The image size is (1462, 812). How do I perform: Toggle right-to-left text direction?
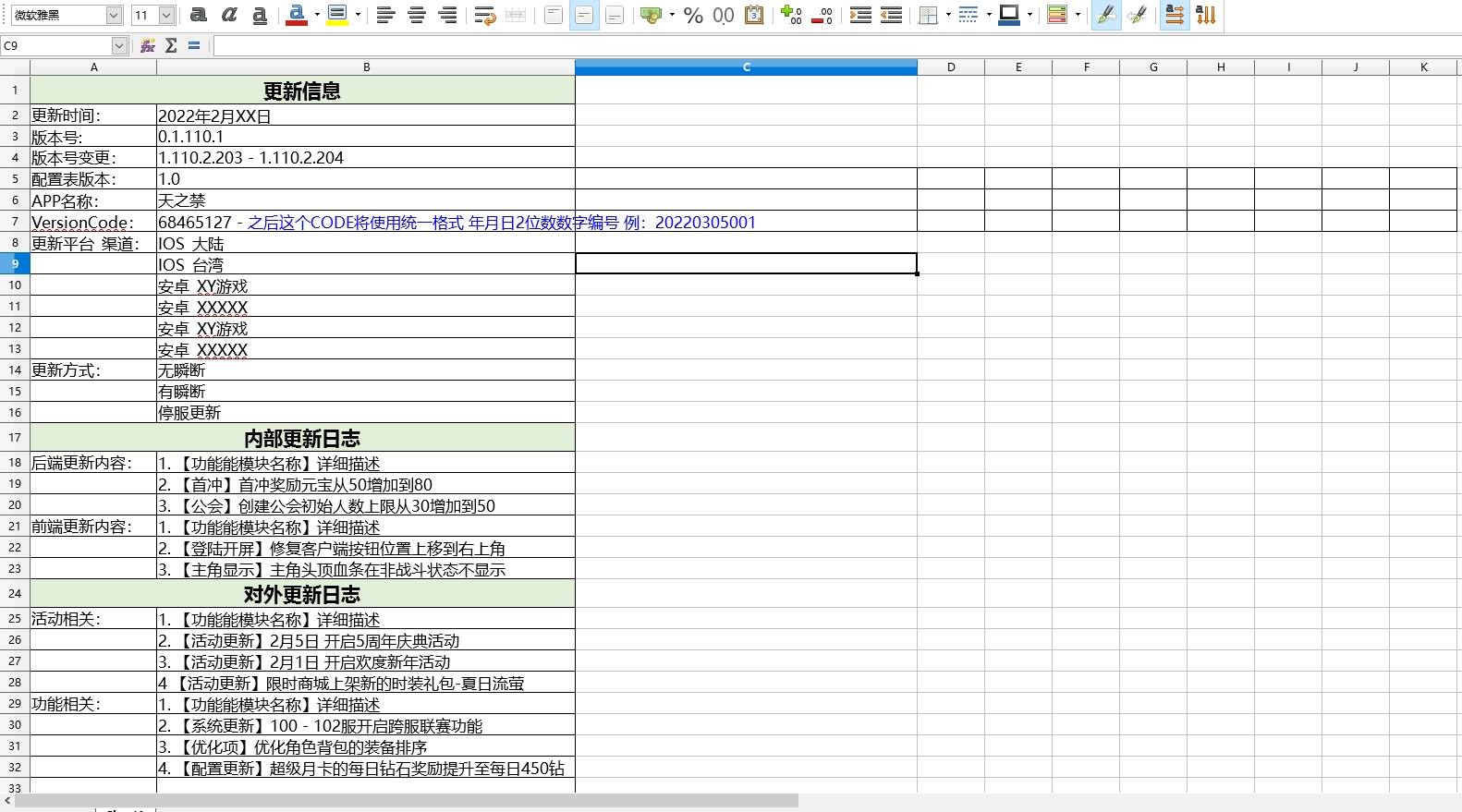[x=1137, y=15]
